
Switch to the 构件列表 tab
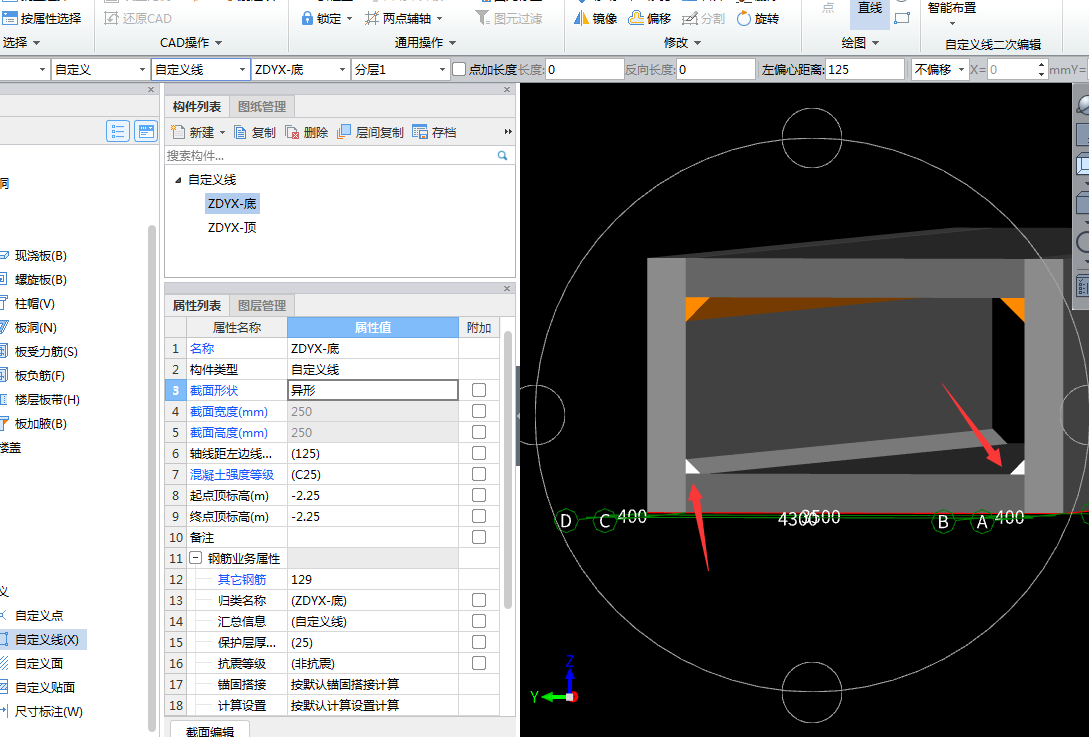(197, 107)
